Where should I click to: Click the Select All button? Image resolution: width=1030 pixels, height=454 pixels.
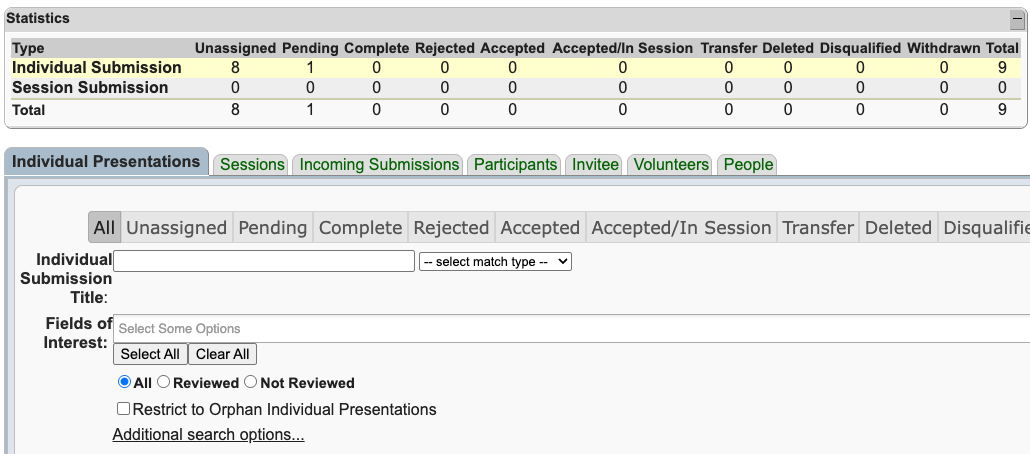point(150,354)
